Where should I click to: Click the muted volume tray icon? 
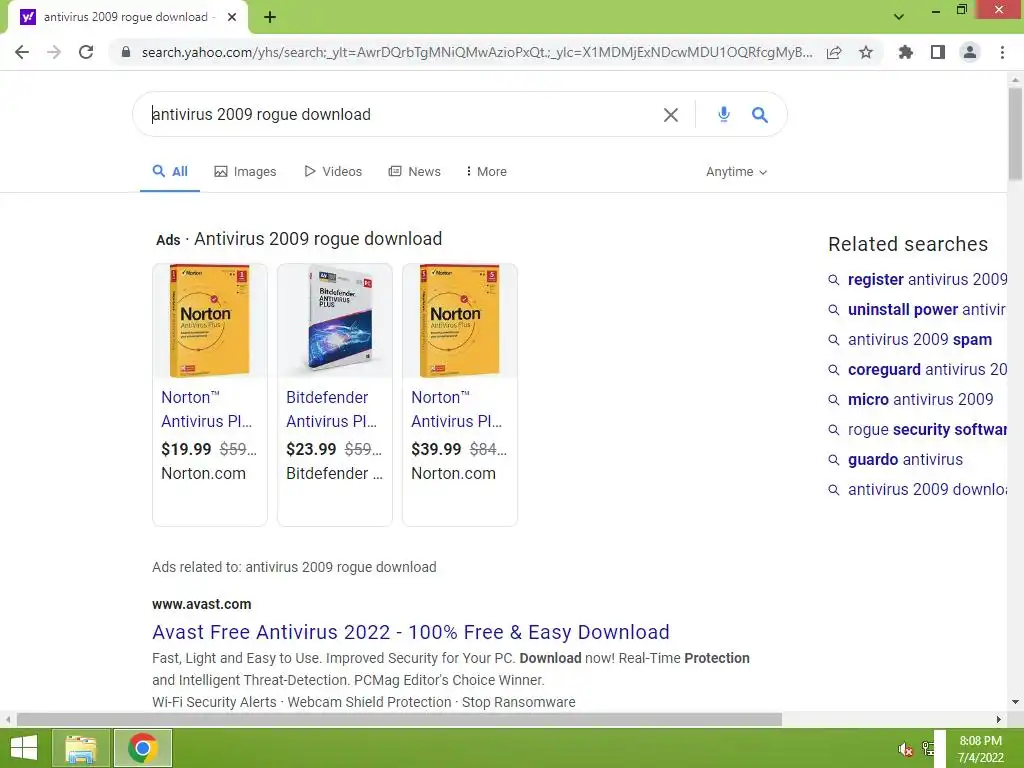coord(905,749)
